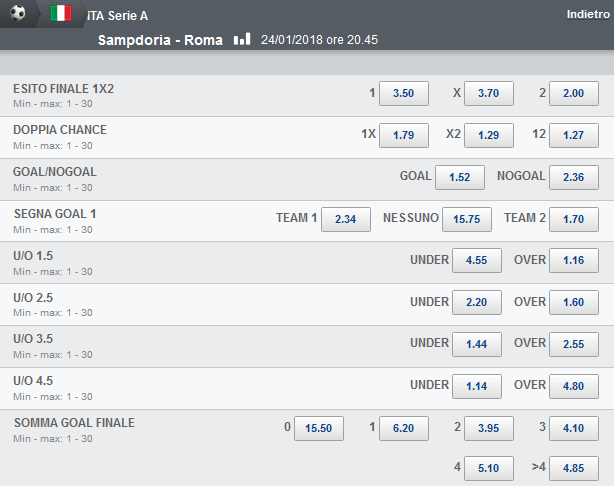Select U/O 2.5 UNDER 2.20
The width and height of the screenshot is (614, 486).
(x=477, y=302)
